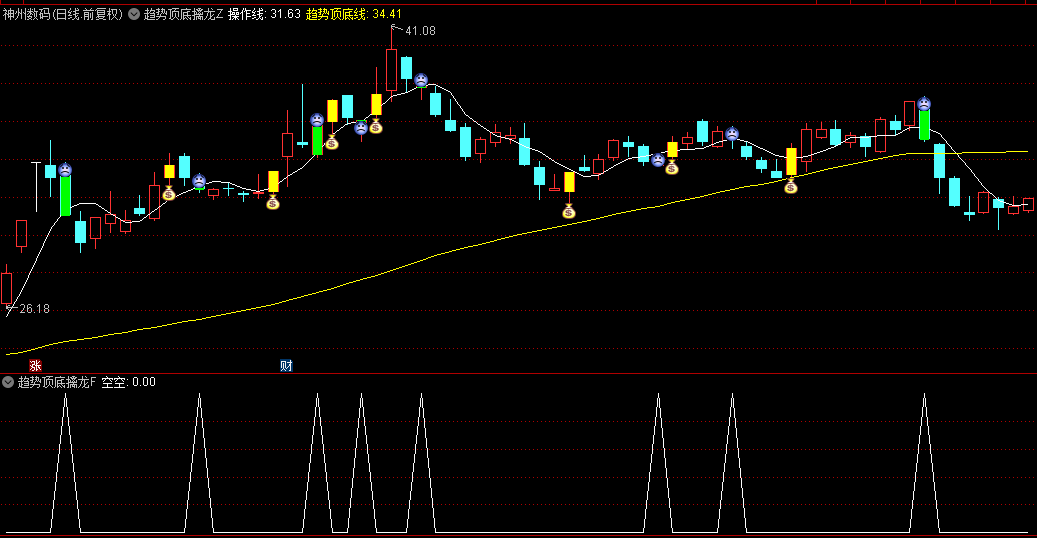Open the 趋势顶底擒龙F indicator dropdown arrow

tap(8, 382)
